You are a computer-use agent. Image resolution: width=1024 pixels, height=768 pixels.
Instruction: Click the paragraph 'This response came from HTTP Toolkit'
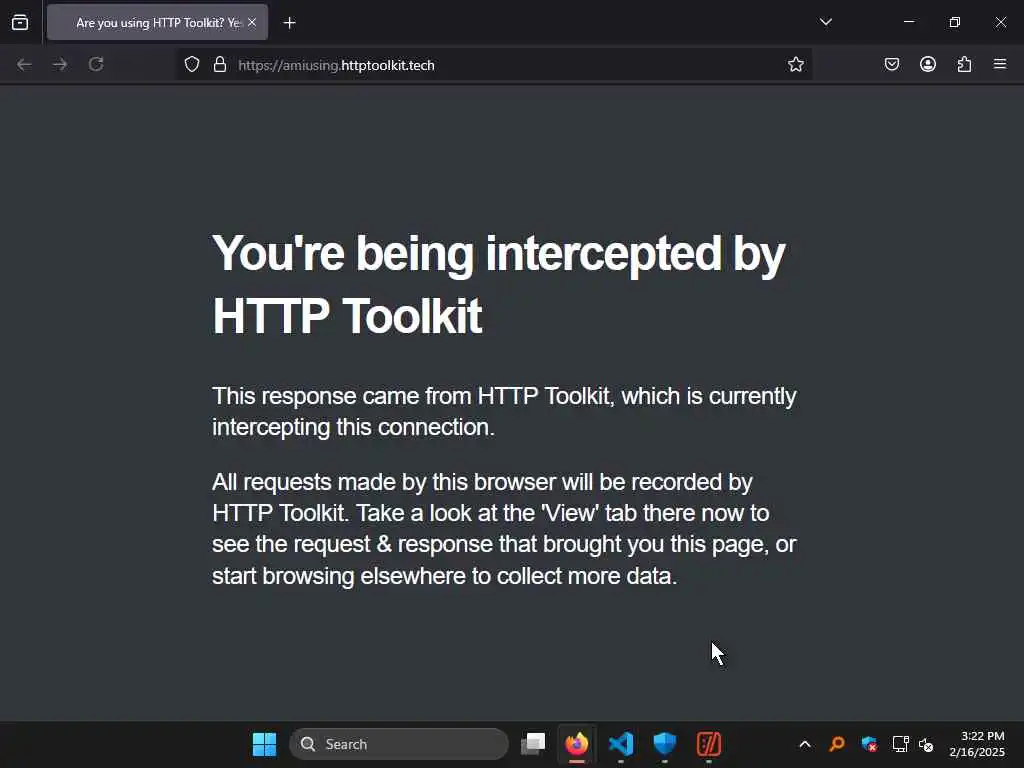point(504,411)
